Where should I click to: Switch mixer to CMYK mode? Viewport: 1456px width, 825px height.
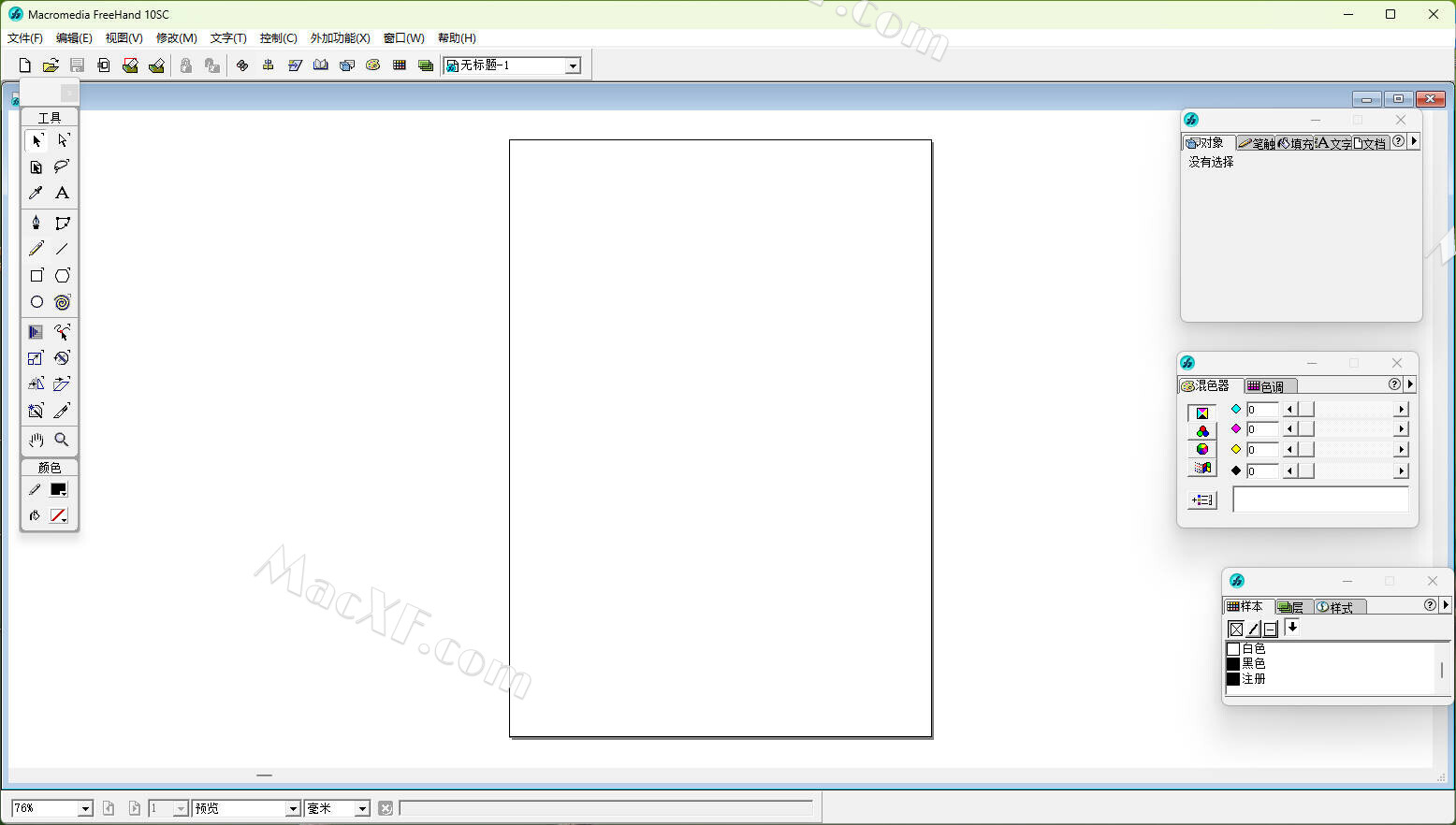(x=1202, y=412)
